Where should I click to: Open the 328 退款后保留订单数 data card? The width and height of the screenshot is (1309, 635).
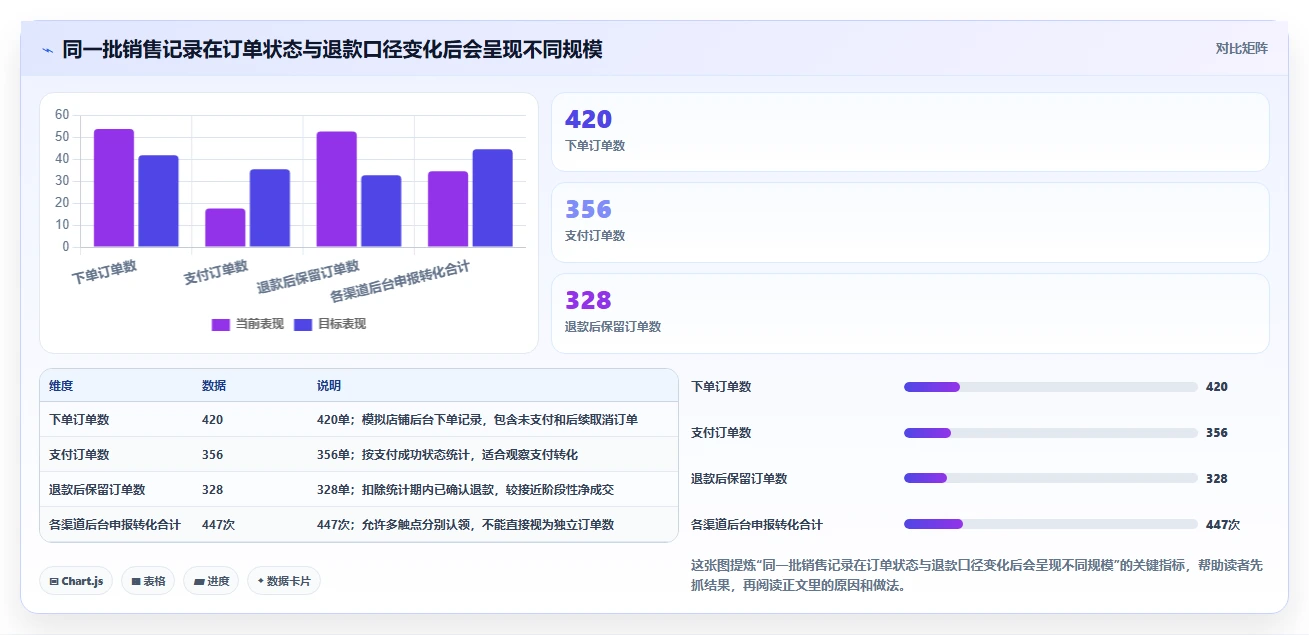(x=910, y=313)
